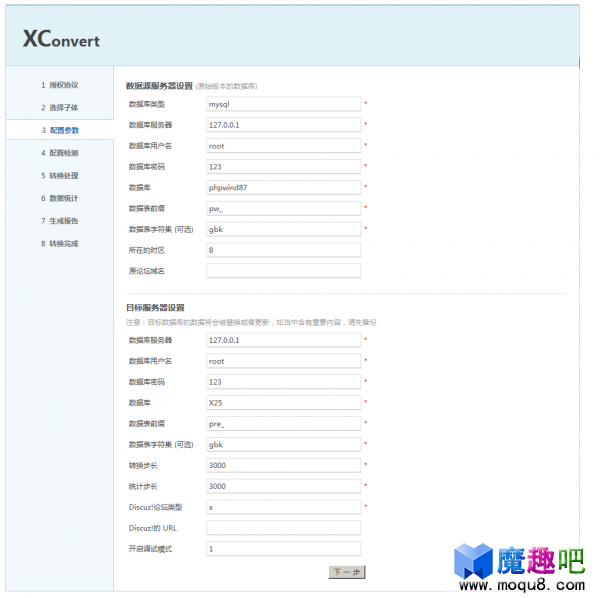This screenshot has width=600, height=598.
Task: Click the 原论坛域名 label
Action: [x=147, y=271]
